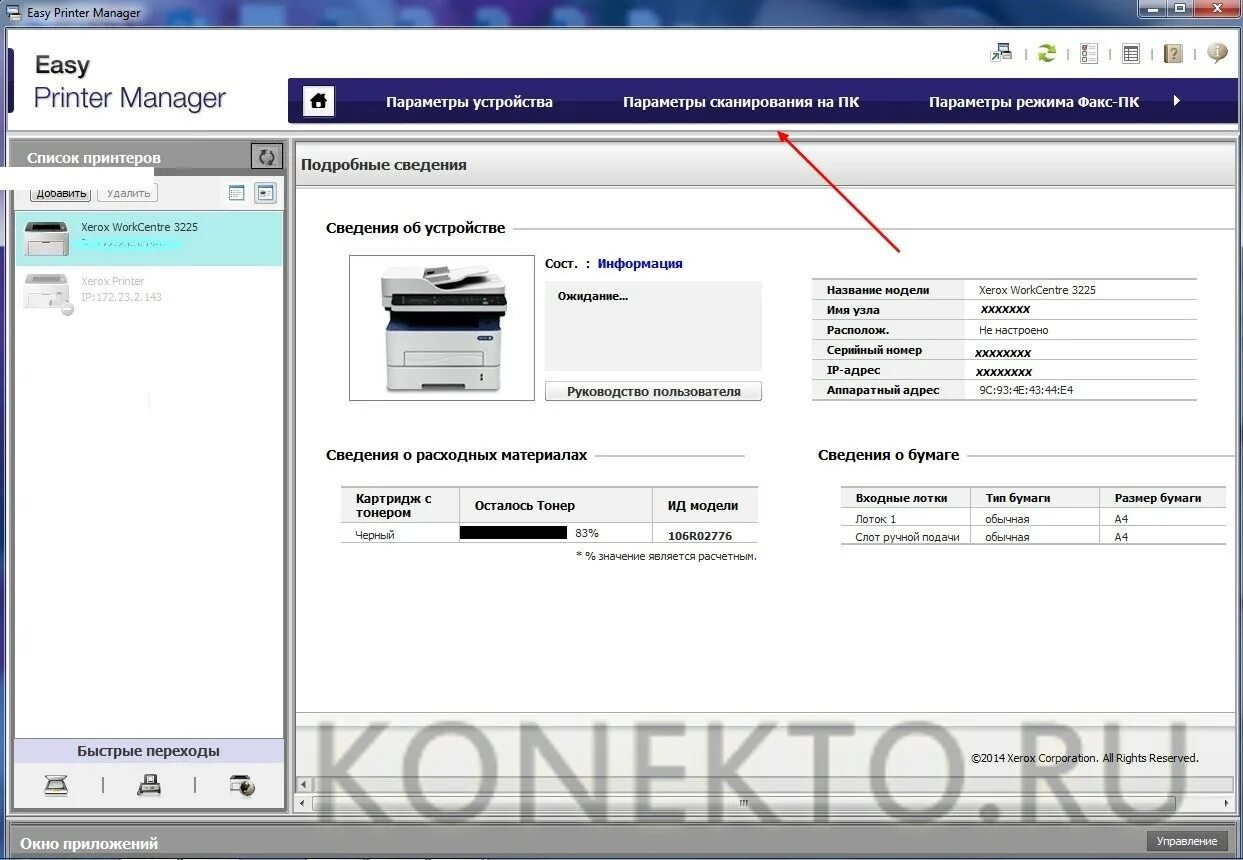Viewport: 1243px width, 860px height.
Task: Click the Список принтеров header
Action: click(94, 158)
